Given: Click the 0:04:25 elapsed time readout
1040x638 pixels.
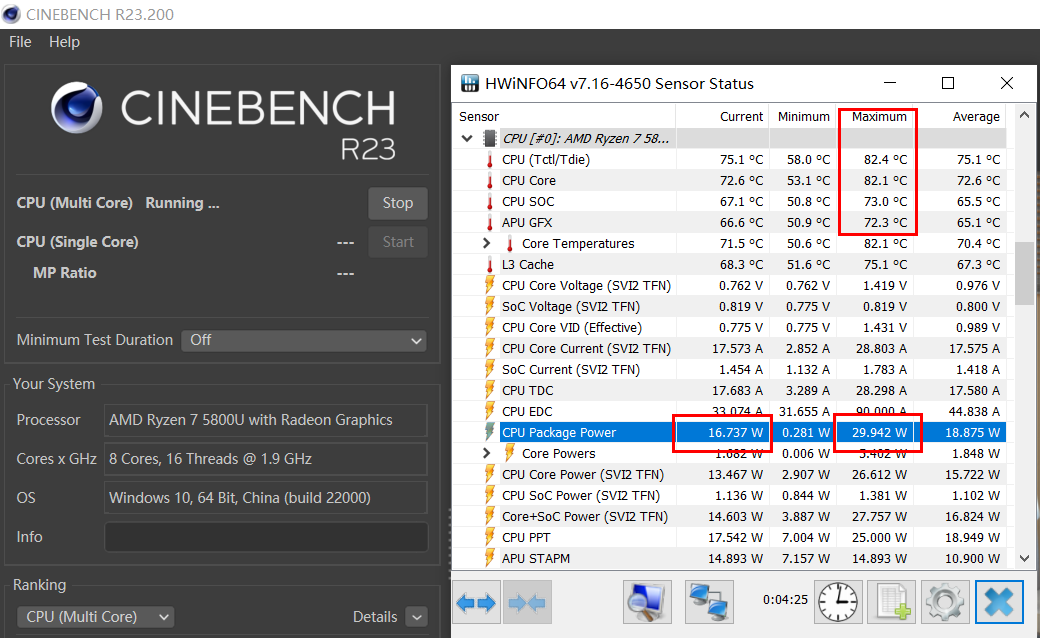Looking at the screenshot, I should coord(785,600).
